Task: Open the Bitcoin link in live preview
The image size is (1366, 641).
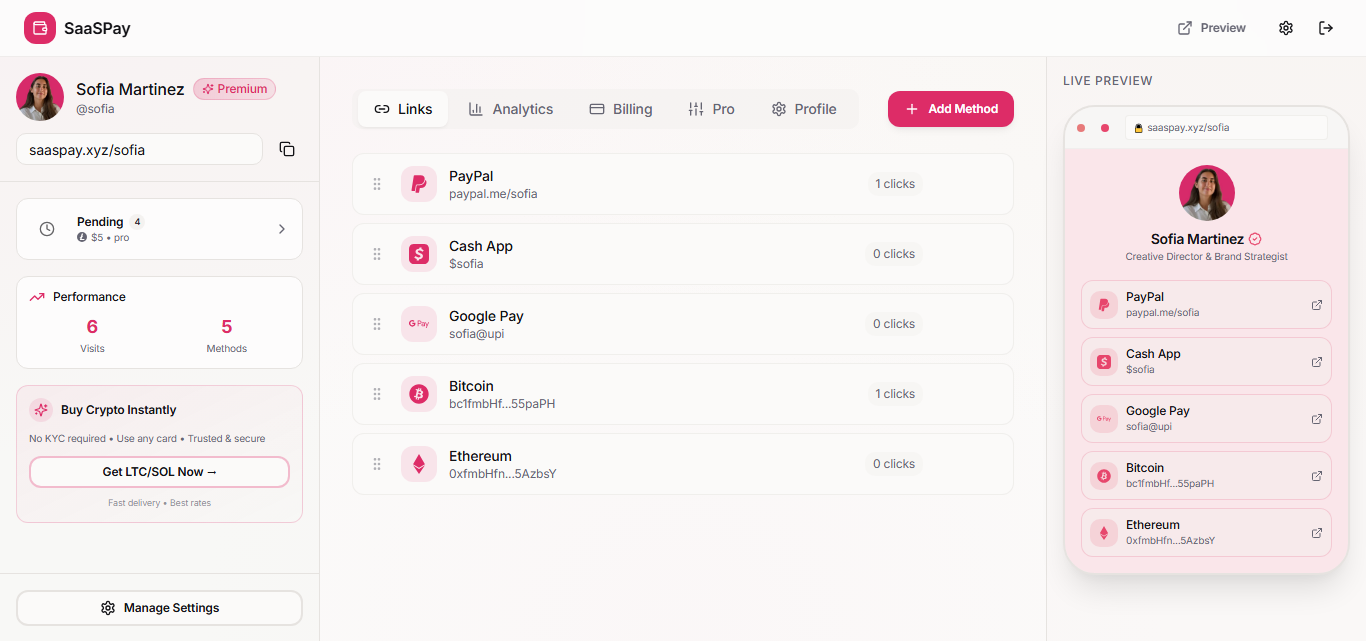Action: (x=1318, y=475)
